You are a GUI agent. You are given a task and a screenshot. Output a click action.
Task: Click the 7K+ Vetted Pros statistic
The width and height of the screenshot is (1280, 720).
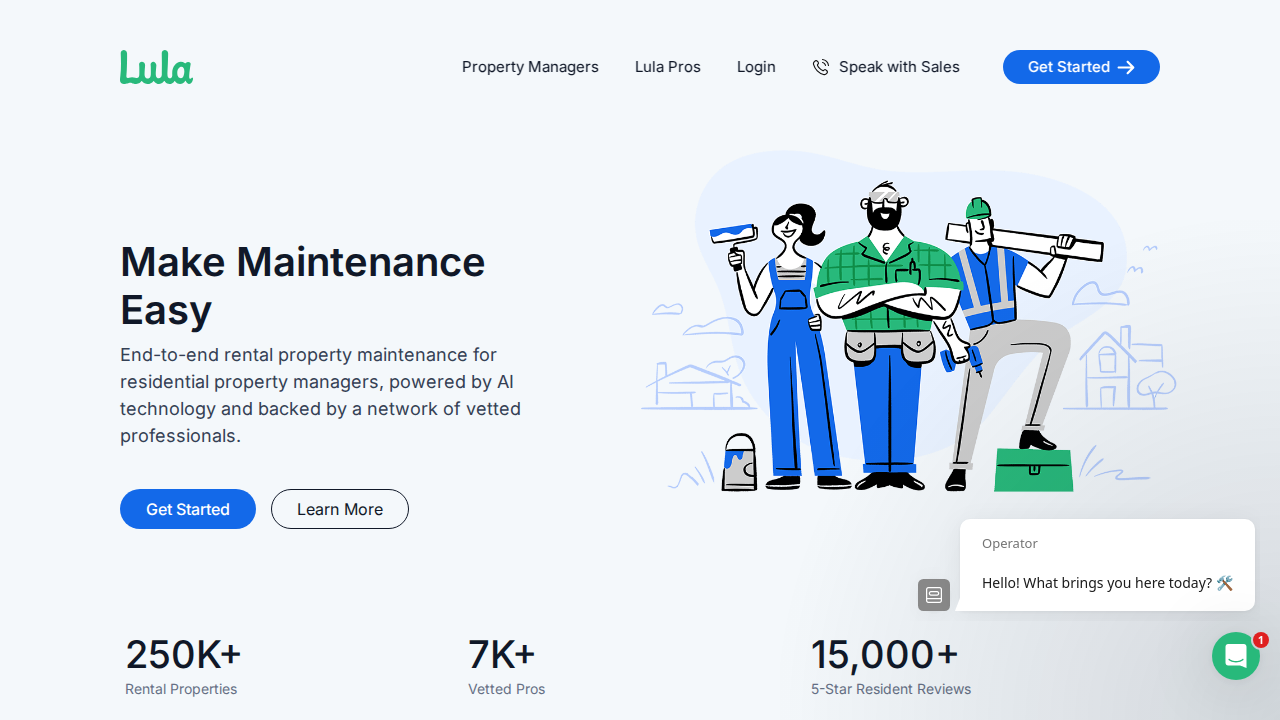pos(506,665)
